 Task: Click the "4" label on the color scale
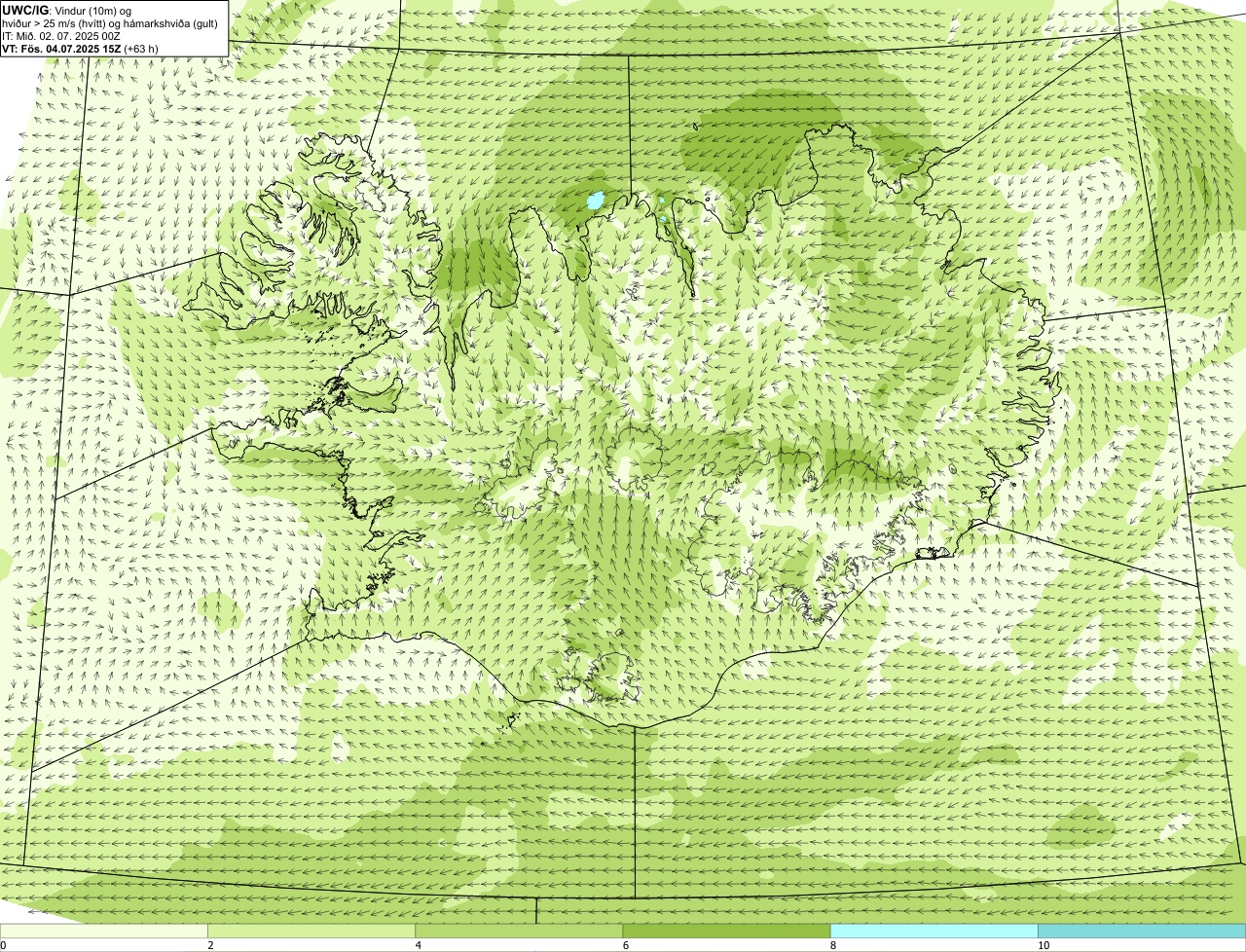click(419, 945)
